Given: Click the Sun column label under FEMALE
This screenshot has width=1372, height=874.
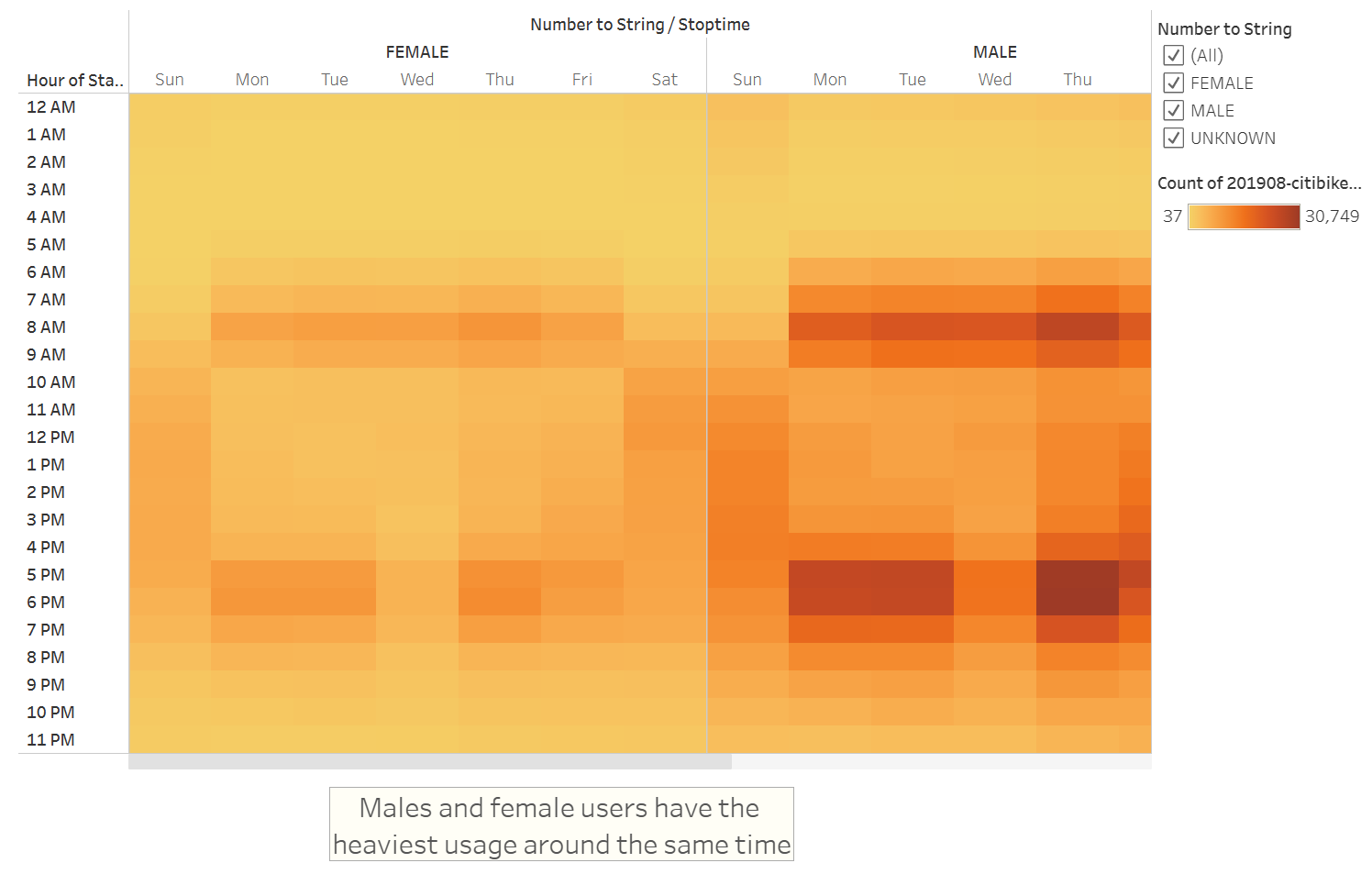Looking at the screenshot, I should (170, 79).
